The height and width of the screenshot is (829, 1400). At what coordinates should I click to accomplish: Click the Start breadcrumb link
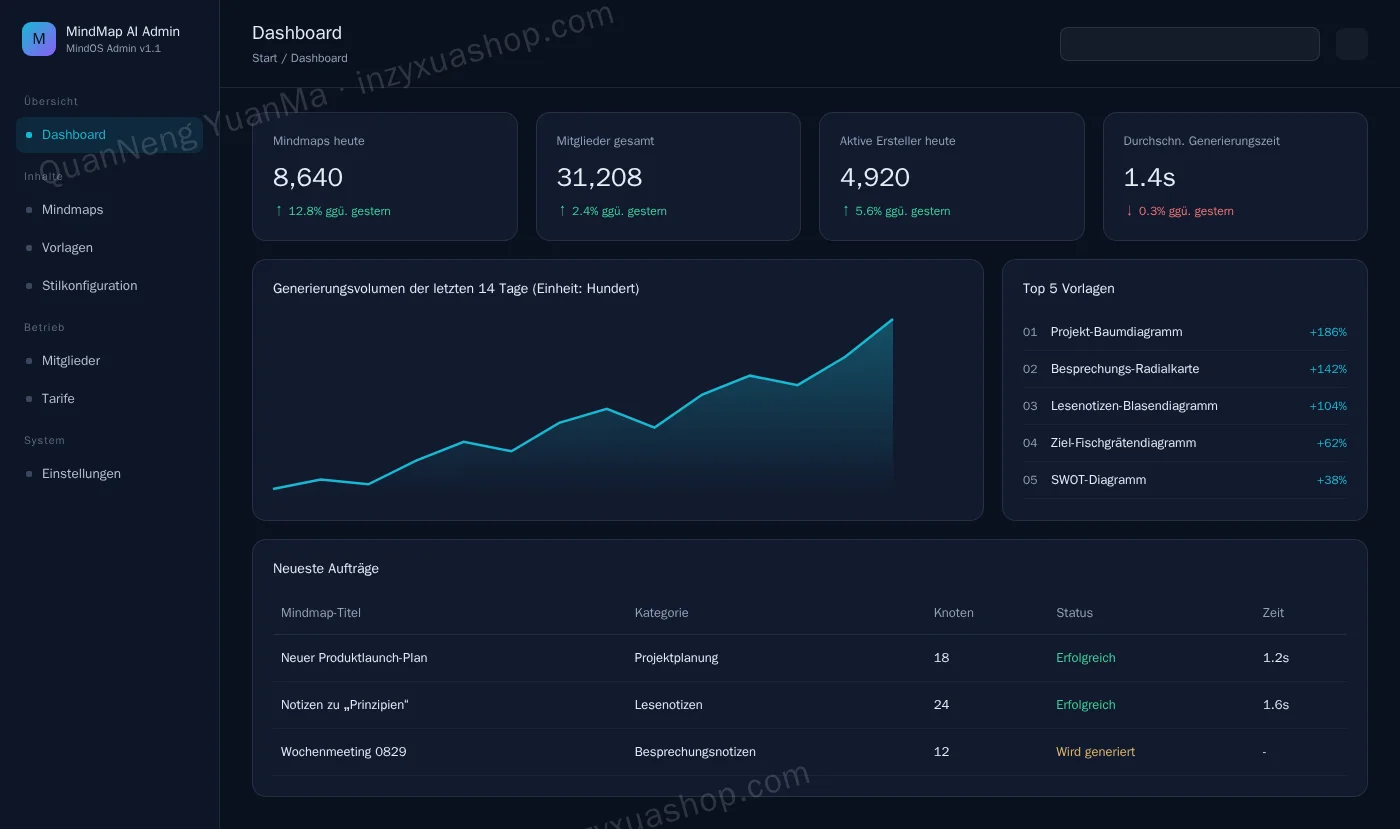tap(265, 58)
